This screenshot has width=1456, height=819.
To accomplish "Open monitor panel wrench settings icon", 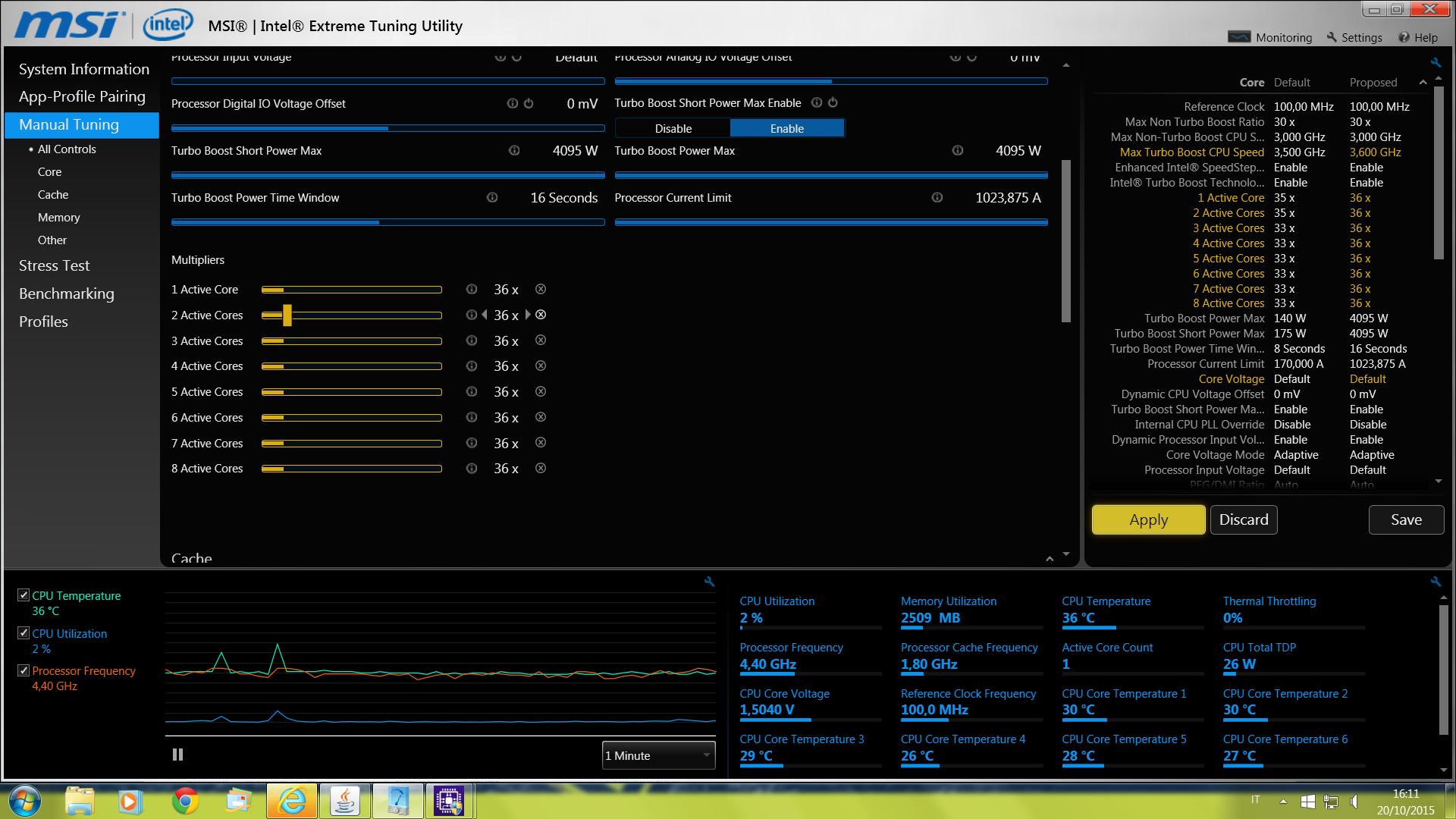I will (1436, 582).
